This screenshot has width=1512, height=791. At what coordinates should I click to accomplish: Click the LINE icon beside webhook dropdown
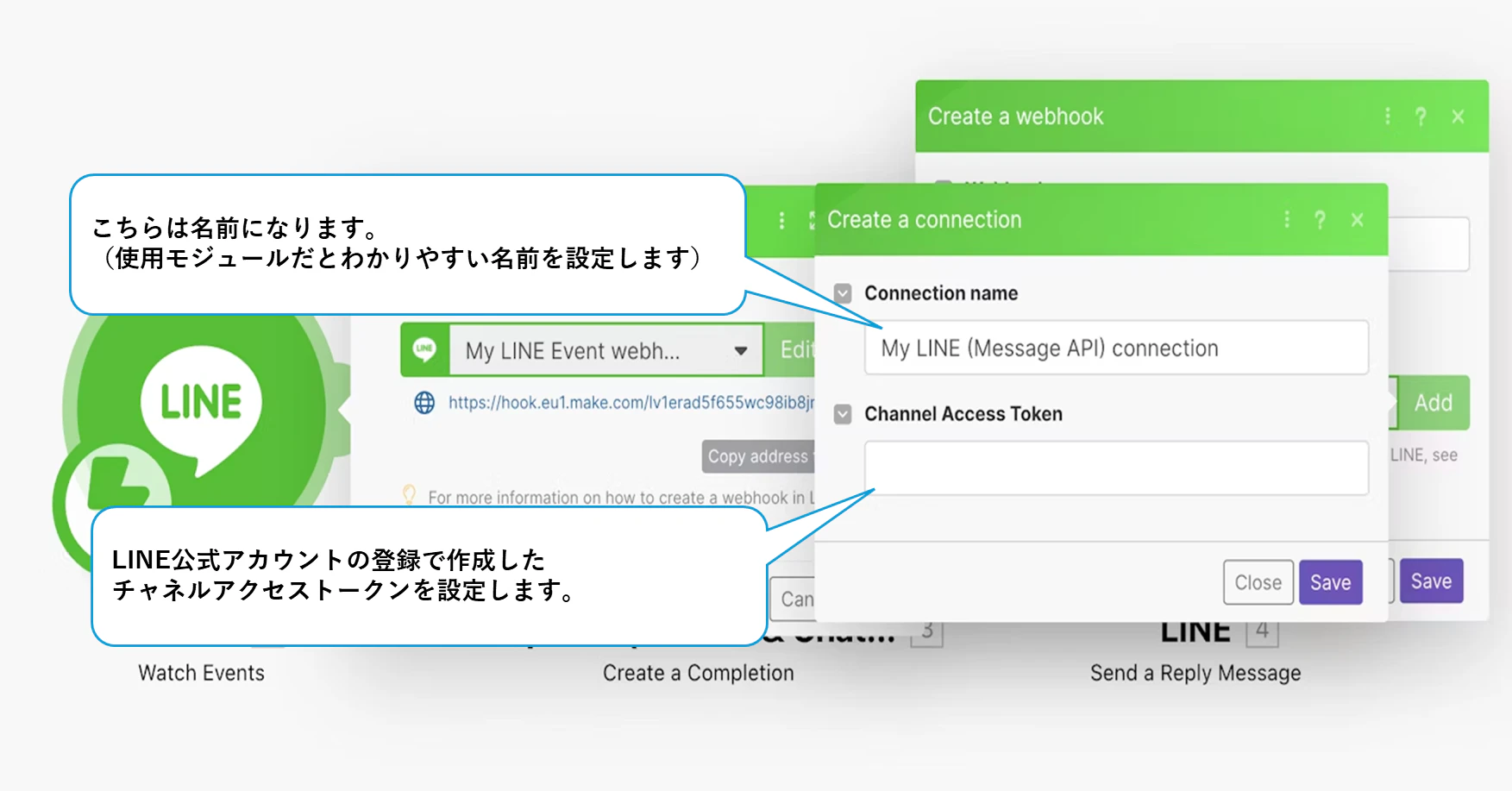[x=424, y=349]
